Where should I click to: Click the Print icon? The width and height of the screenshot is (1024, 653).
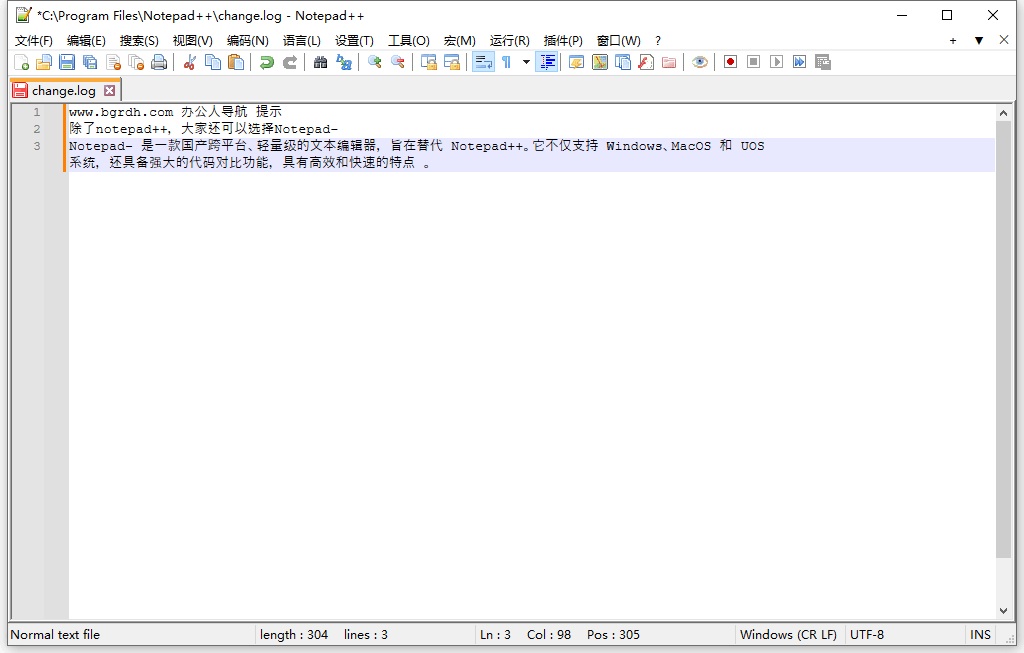159,61
